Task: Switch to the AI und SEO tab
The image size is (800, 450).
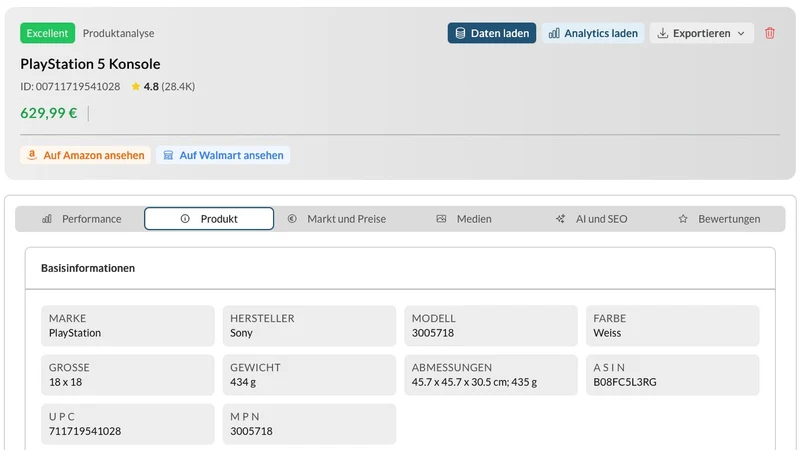Action: pyautogui.click(x=591, y=219)
